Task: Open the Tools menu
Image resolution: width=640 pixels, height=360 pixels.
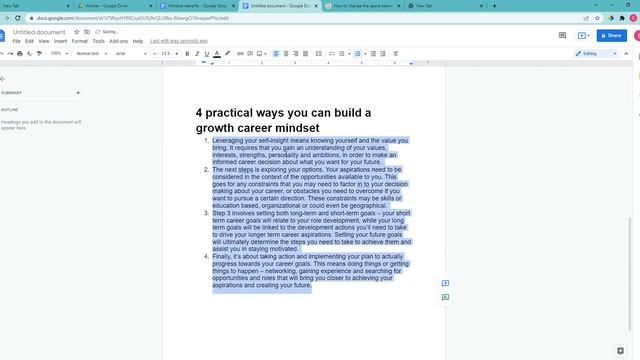Action: 98,41
